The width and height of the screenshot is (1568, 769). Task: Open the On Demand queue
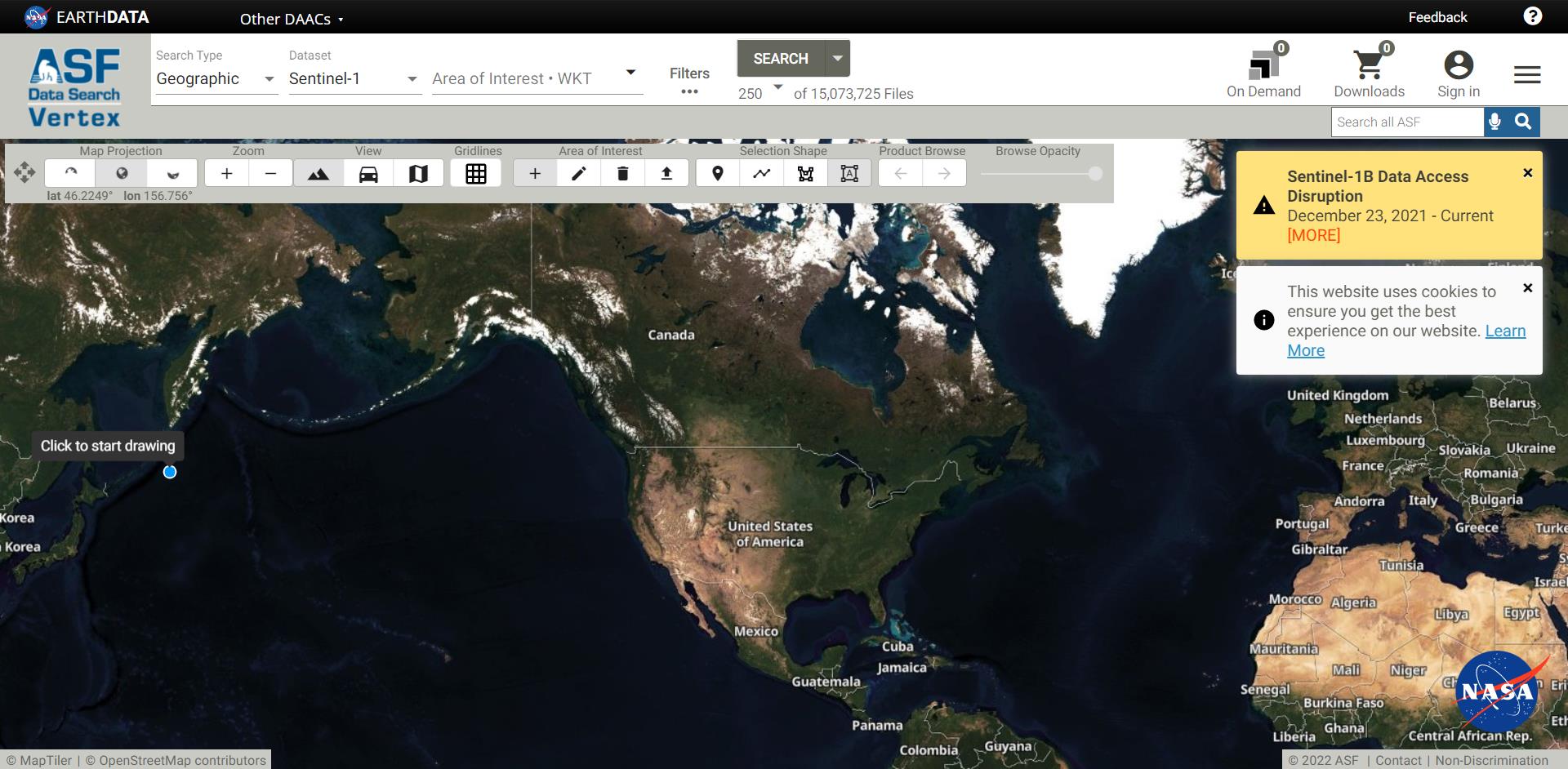[1263, 72]
